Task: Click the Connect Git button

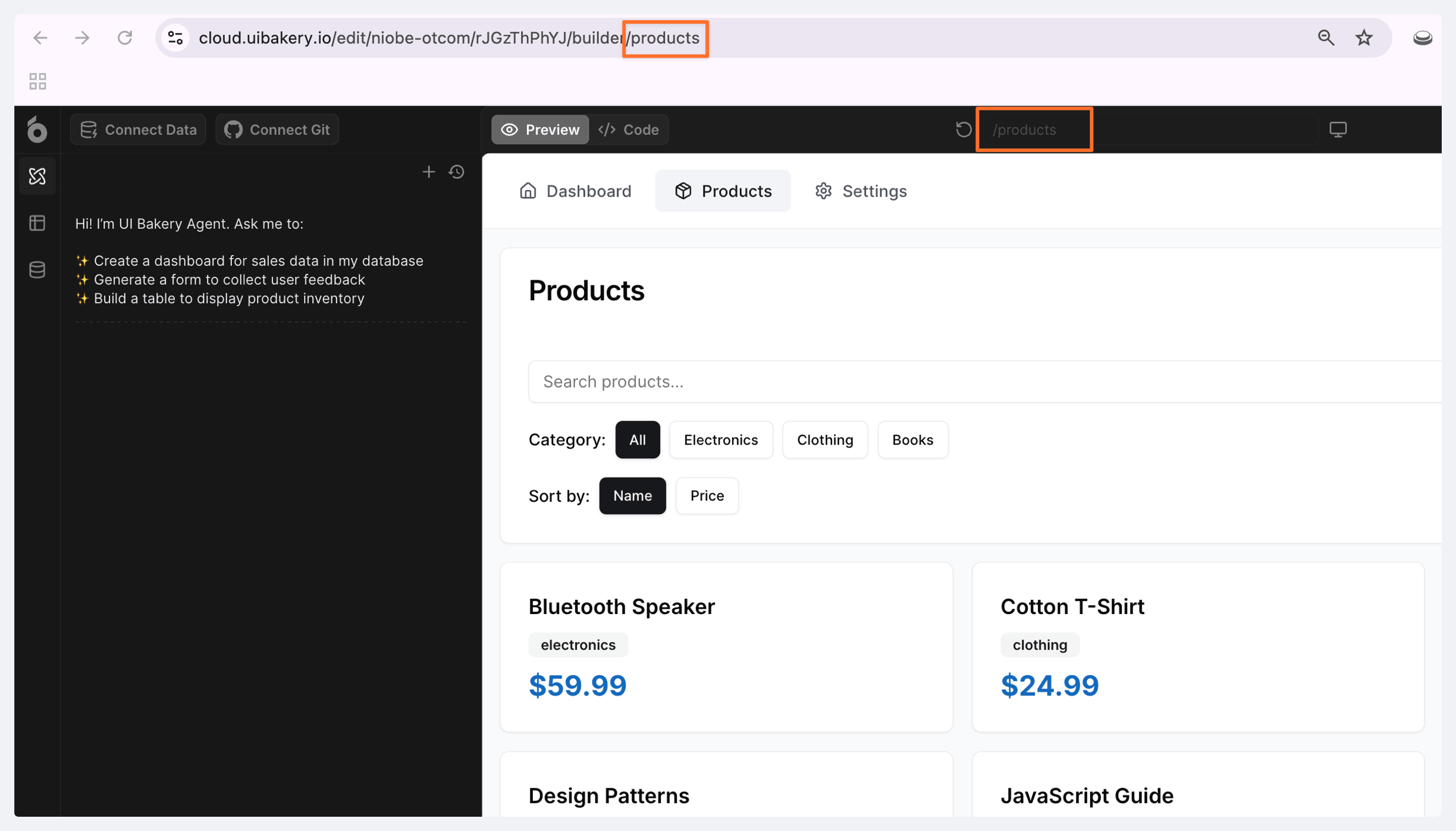Action: click(x=277, y=130)
